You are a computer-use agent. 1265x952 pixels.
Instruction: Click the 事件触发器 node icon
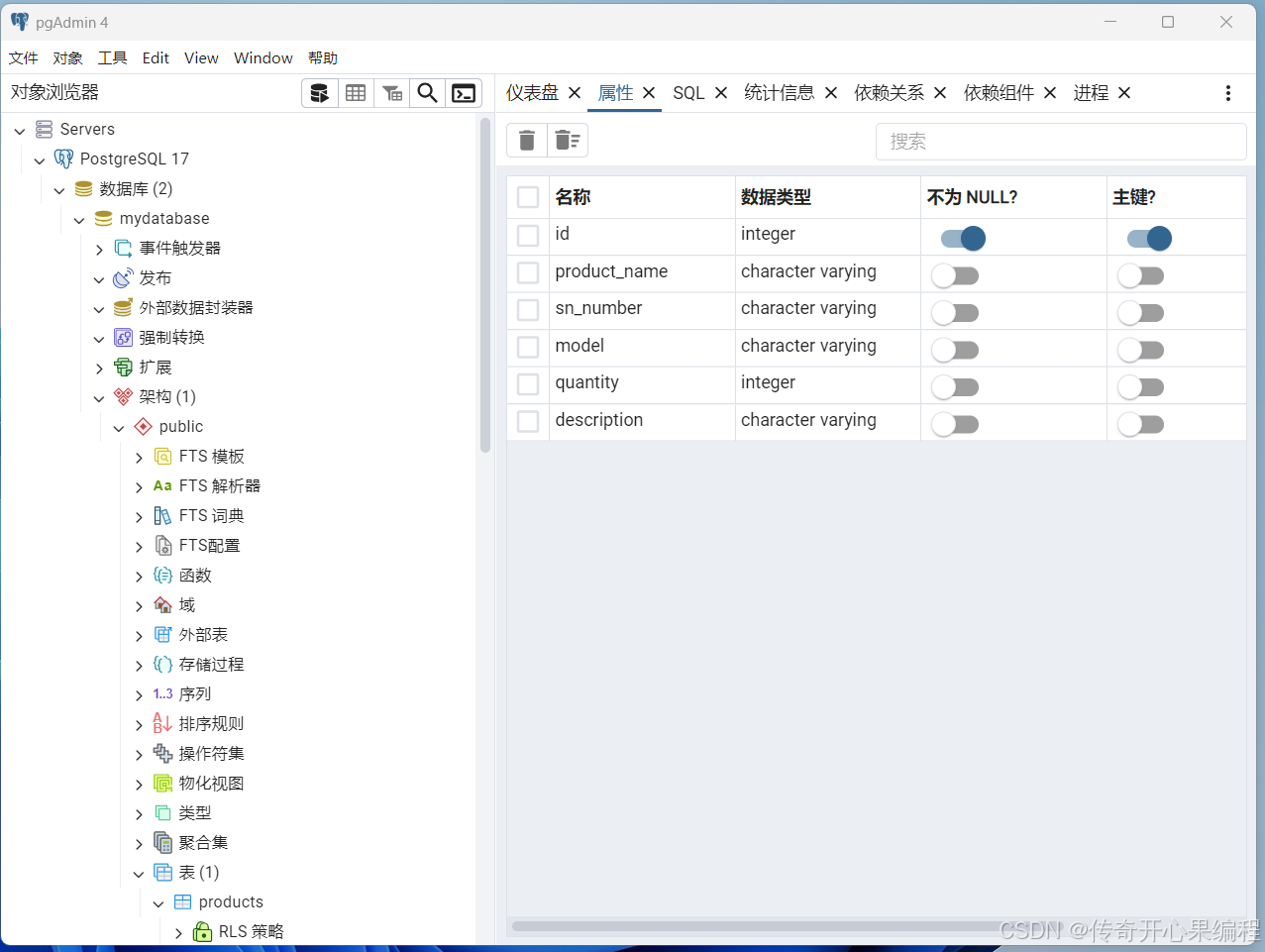click(x=123, y=248)
